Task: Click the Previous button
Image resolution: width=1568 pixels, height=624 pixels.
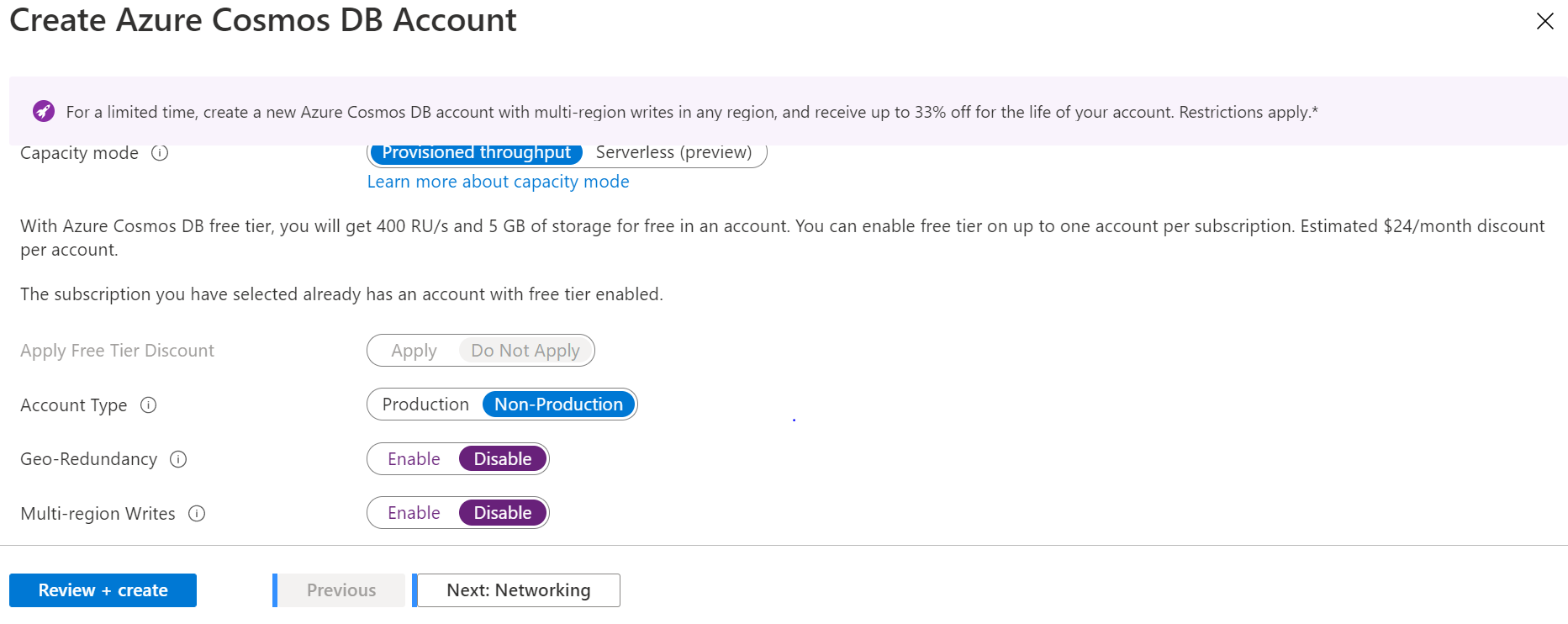Action: pyautogui.click(x=341, y=590)
